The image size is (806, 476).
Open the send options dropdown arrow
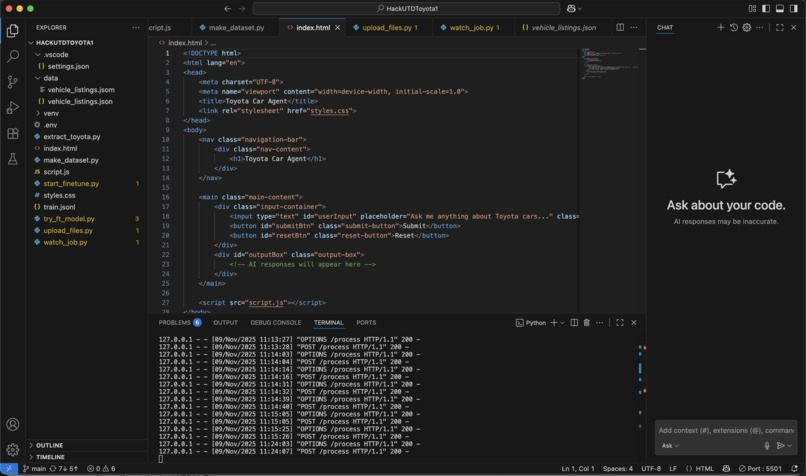[x=790, y=446]
